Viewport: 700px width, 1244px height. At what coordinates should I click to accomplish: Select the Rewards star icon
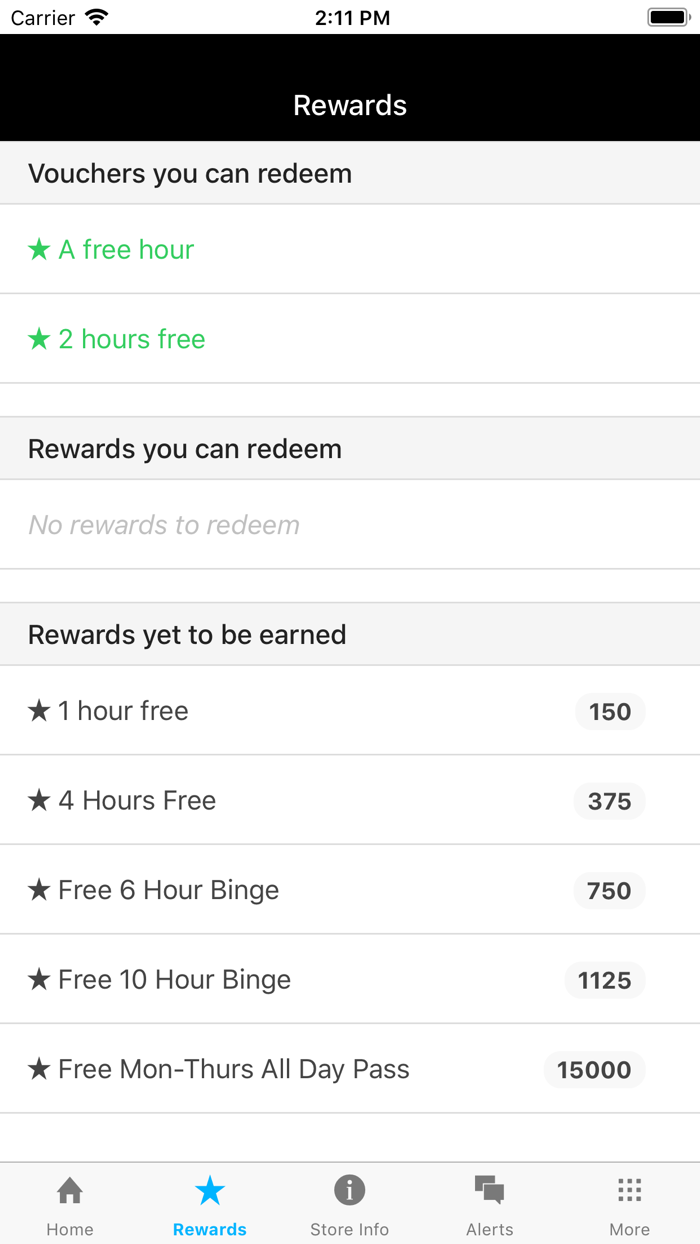209,1190
